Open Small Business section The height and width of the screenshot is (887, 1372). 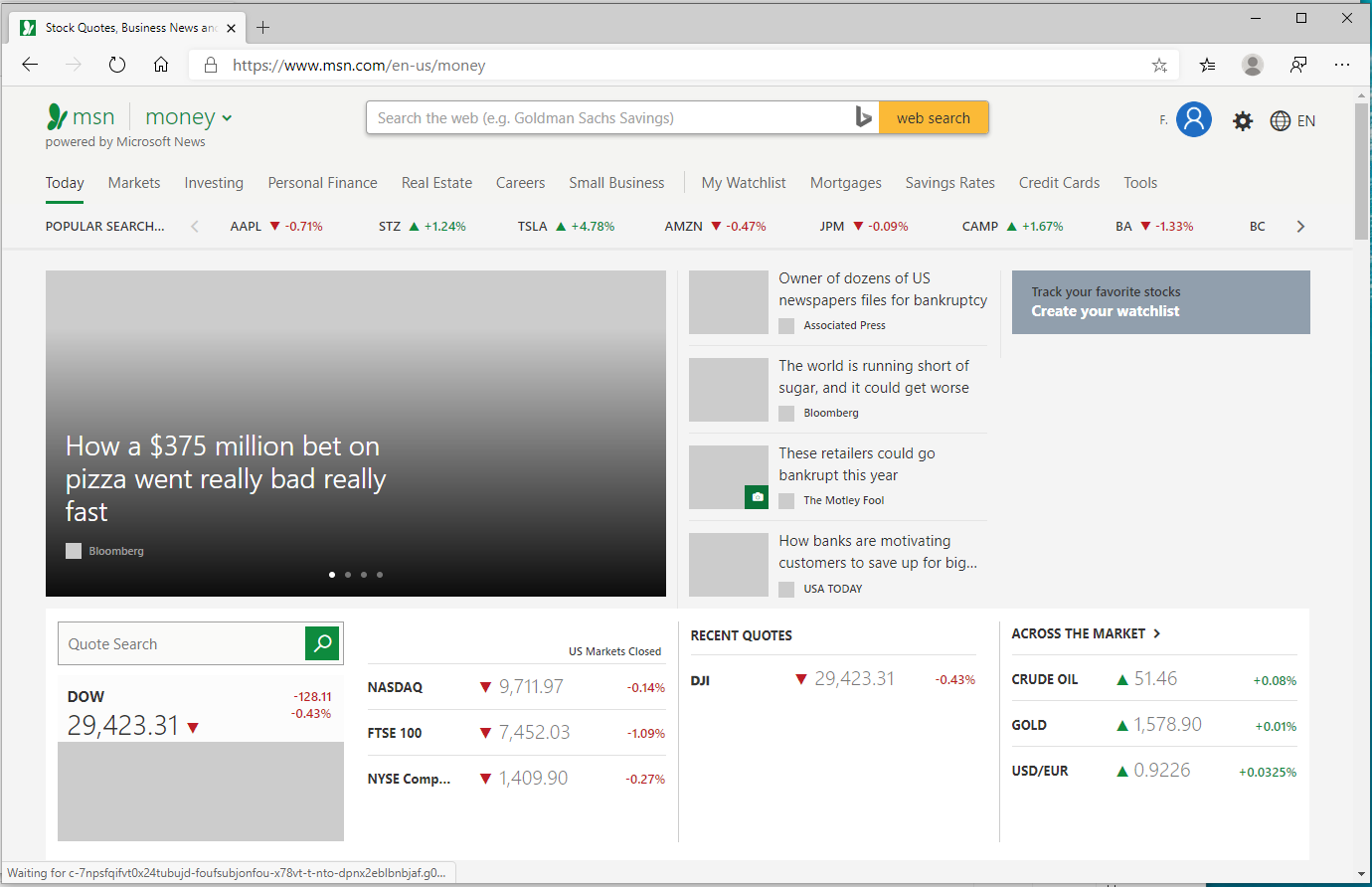[x=616, y=183]
